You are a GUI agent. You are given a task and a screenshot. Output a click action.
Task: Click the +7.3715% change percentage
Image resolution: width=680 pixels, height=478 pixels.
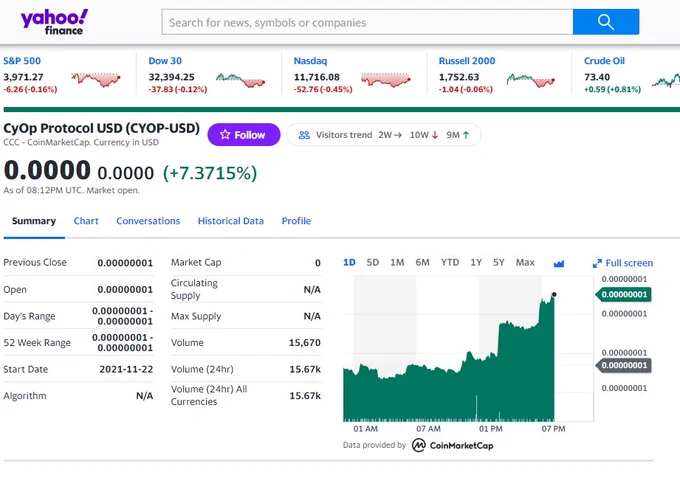[210, 173]
